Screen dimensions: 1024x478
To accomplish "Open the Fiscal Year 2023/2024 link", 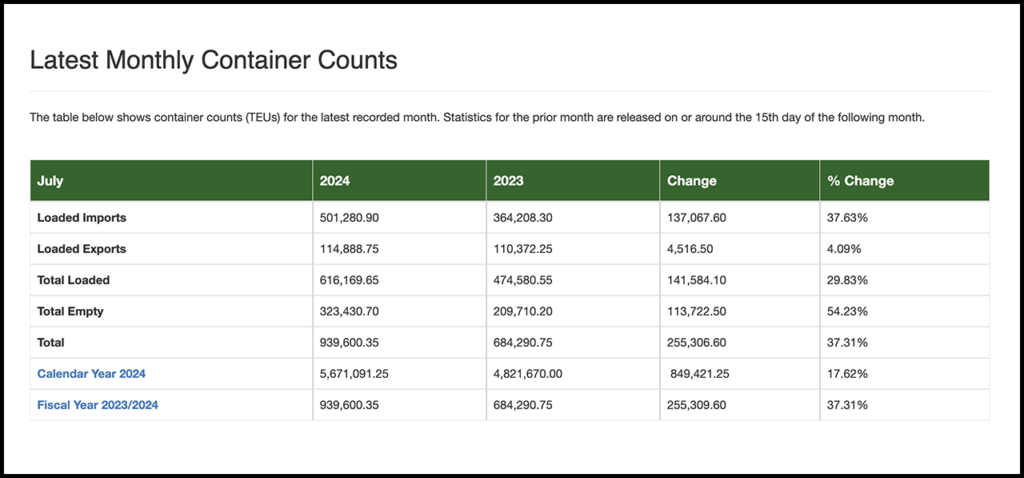I will pyautogui.click(x=98, y=405).
